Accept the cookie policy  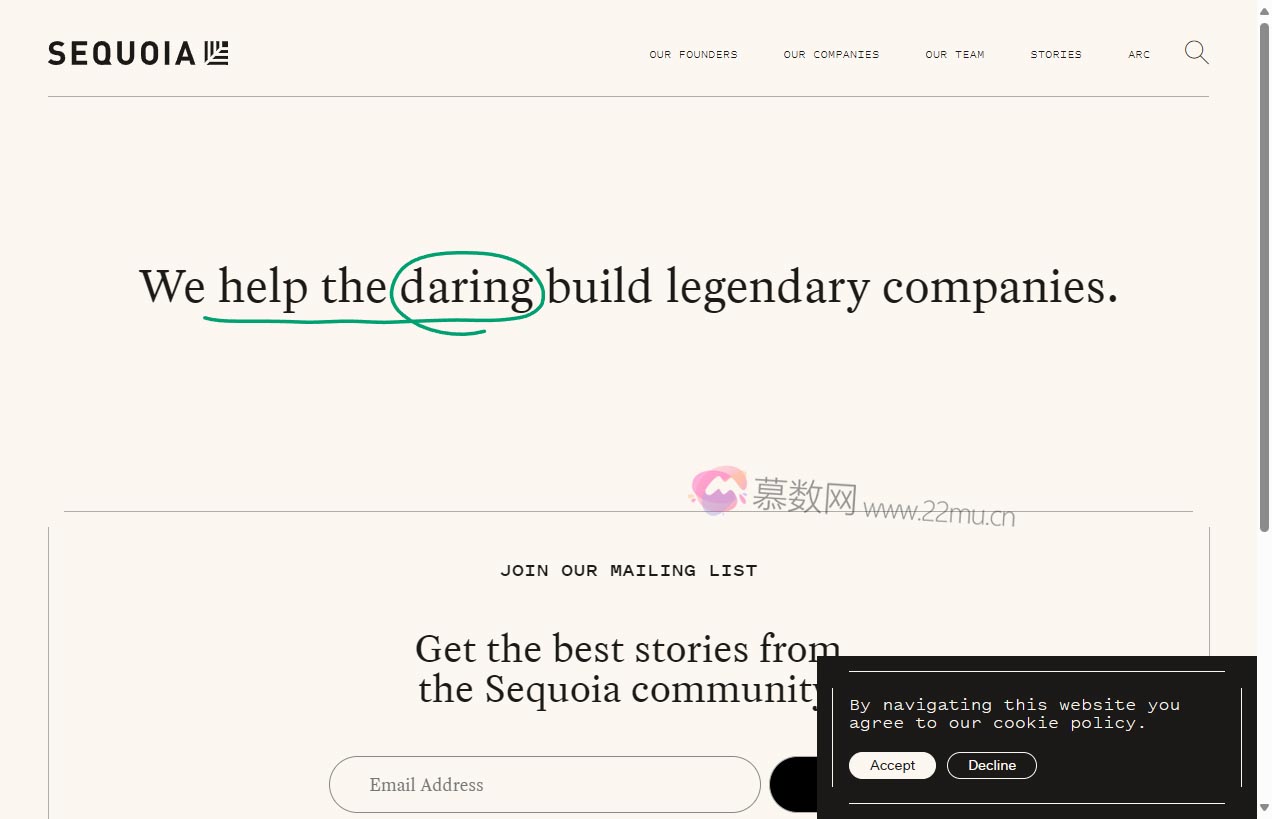(892, 765)
